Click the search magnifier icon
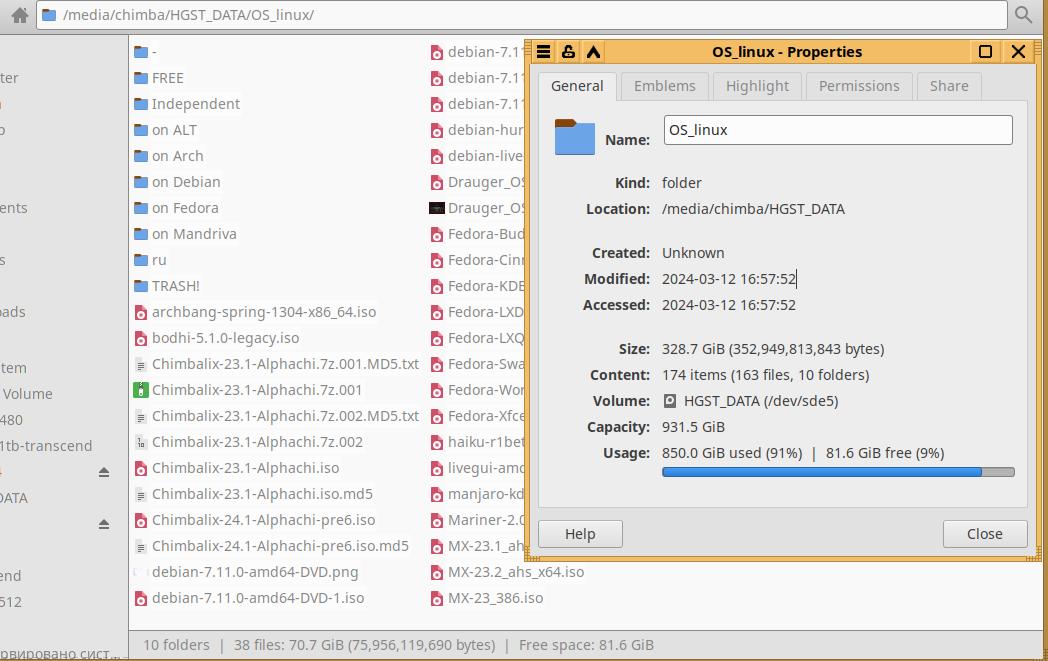The image size is (1048, 661). pos(1023,15)
